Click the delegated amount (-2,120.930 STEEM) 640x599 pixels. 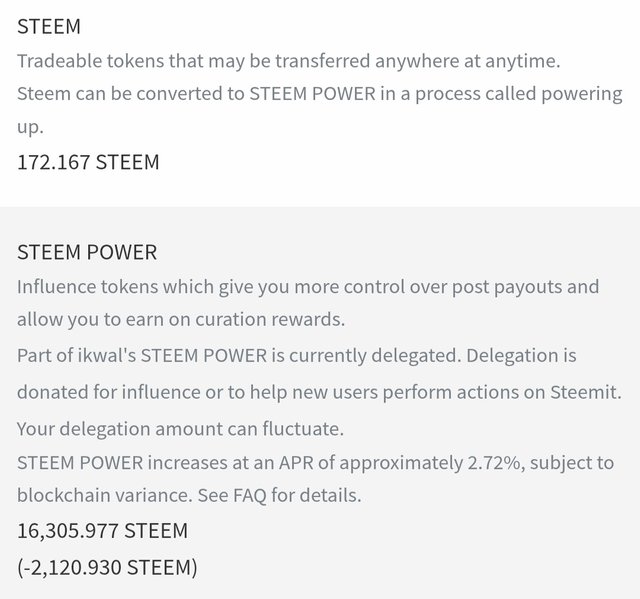point(107,568)
